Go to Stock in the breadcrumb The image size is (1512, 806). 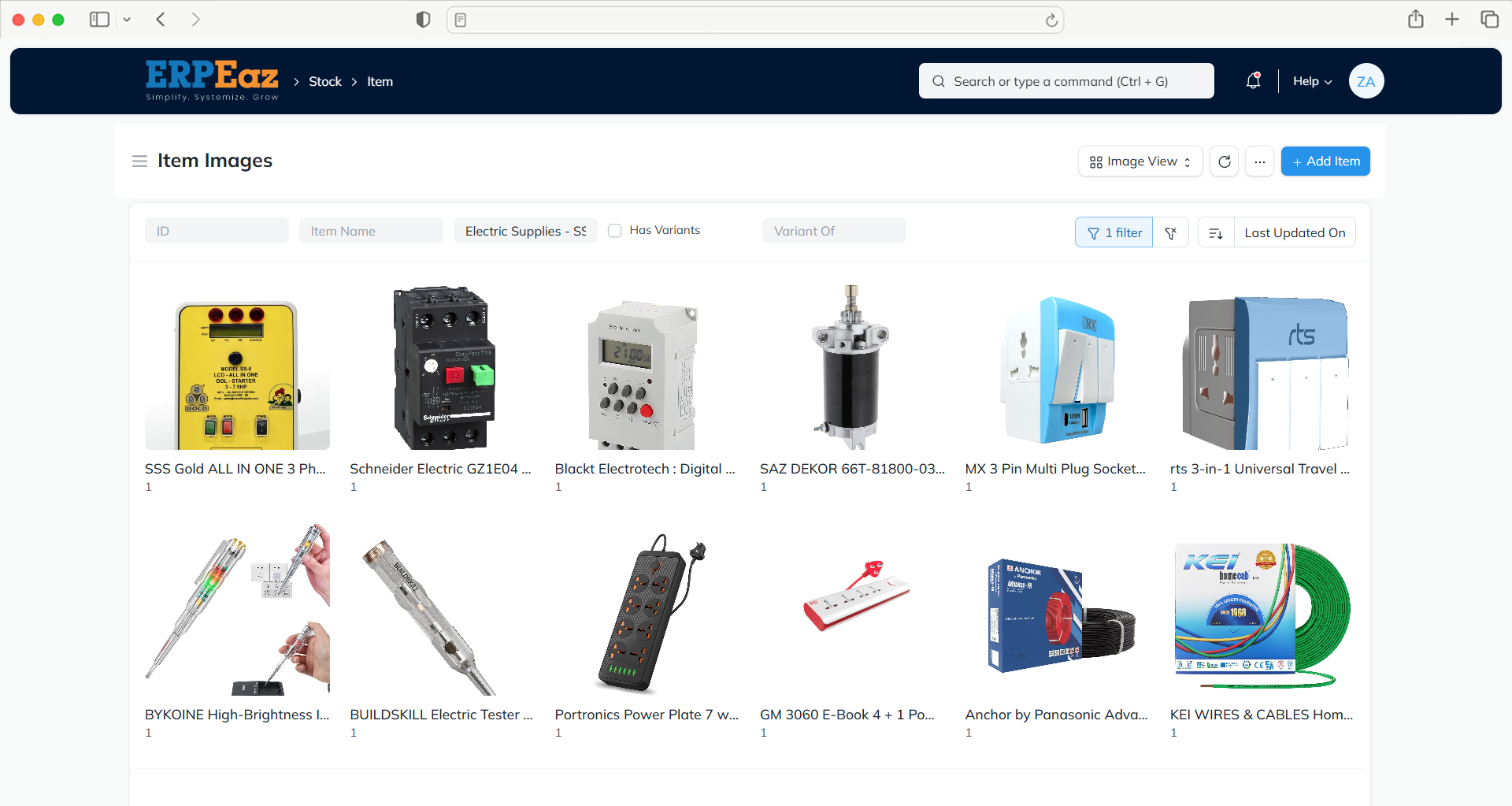tap(324, 82)
